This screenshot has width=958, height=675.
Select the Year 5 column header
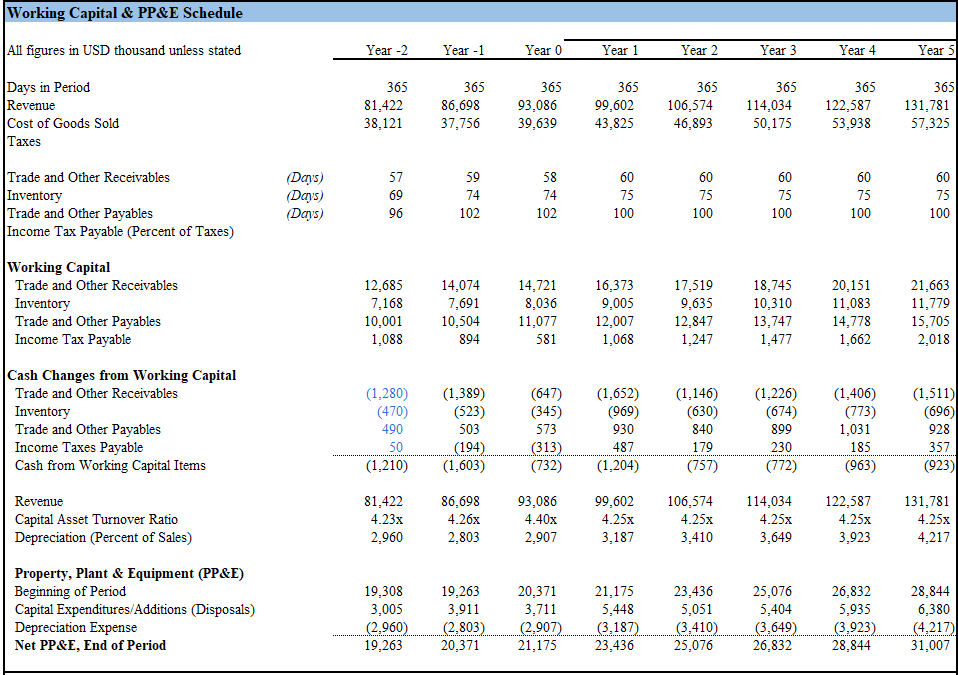tap(936, 50)
